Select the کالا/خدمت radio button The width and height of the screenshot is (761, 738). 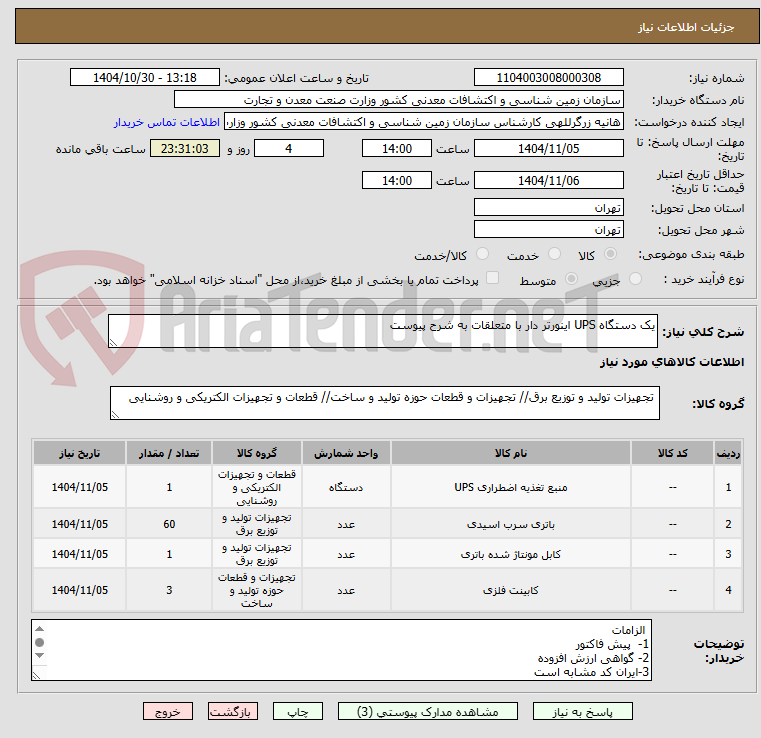[482, 254]
